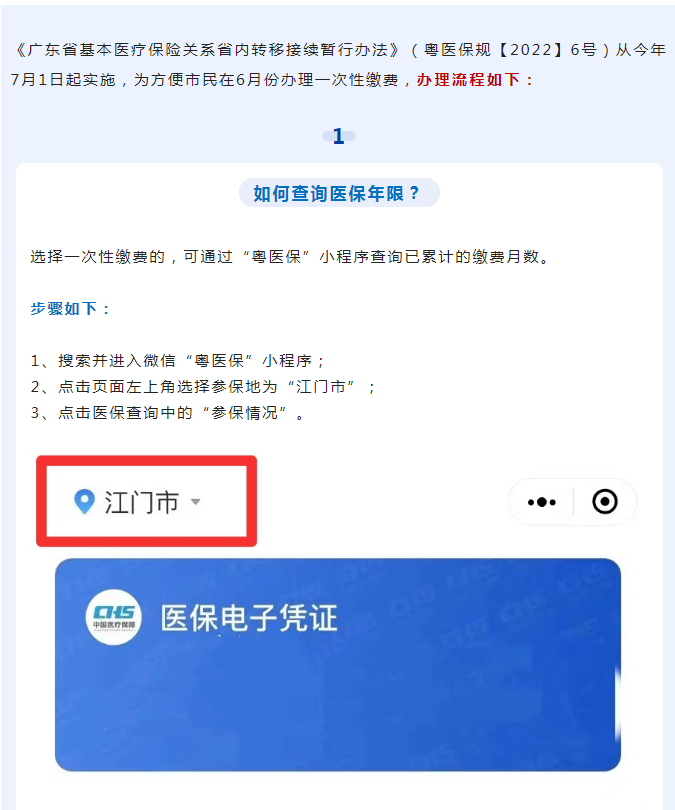
Task: Click the 如何查询医保年限？ heading pill
Action: click(x=339, y=193)
